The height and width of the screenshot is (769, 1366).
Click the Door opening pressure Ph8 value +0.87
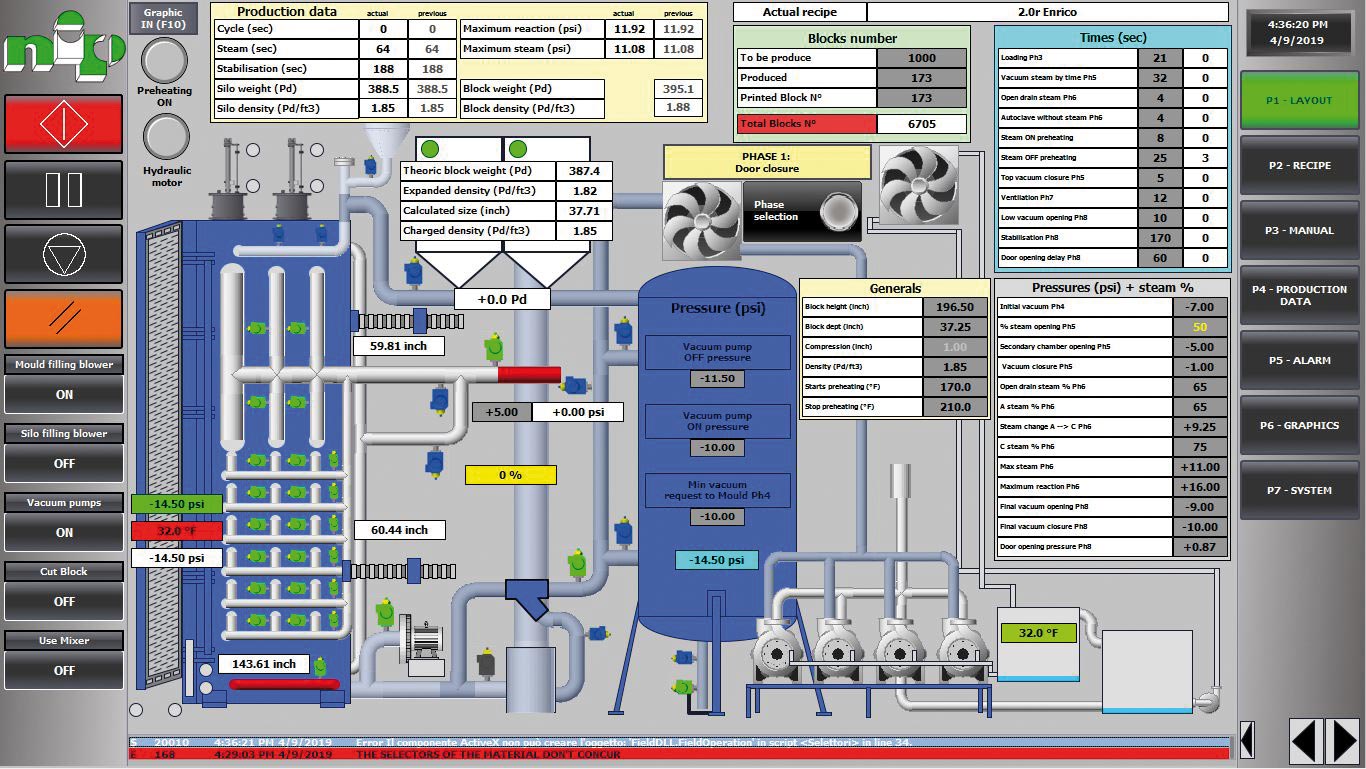1200,547
